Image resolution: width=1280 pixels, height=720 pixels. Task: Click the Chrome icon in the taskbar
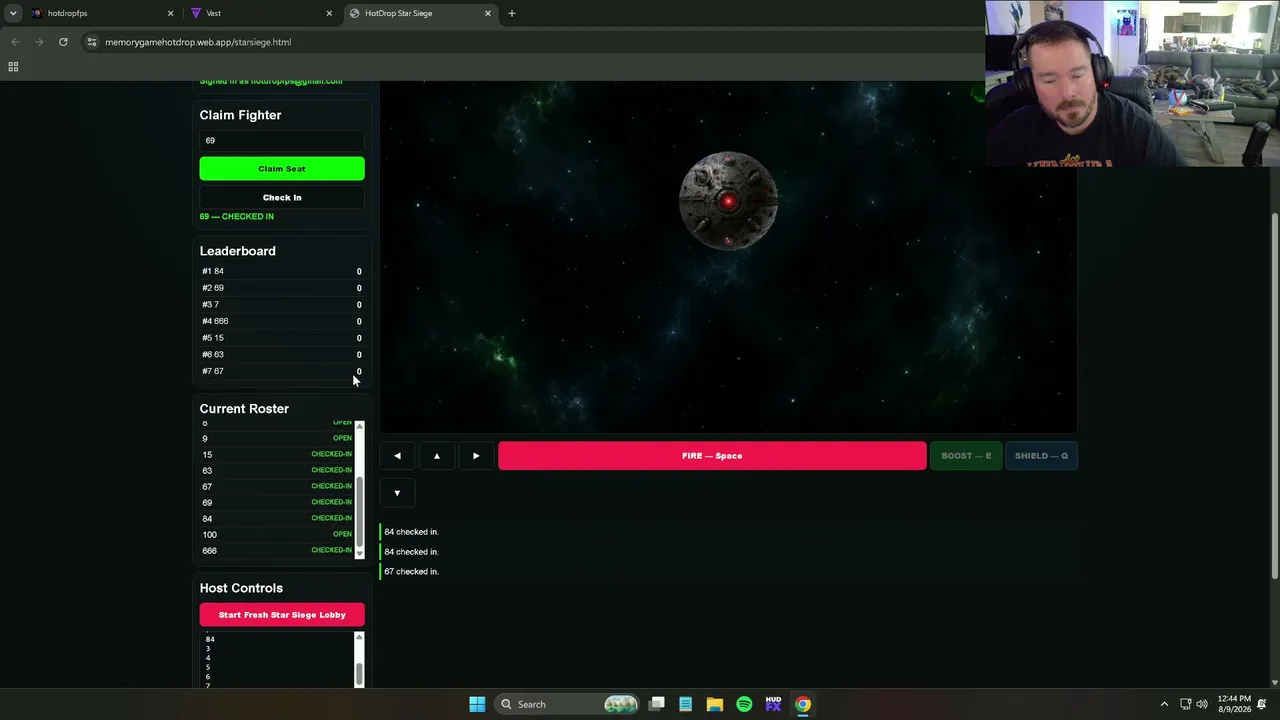(803, 704)
